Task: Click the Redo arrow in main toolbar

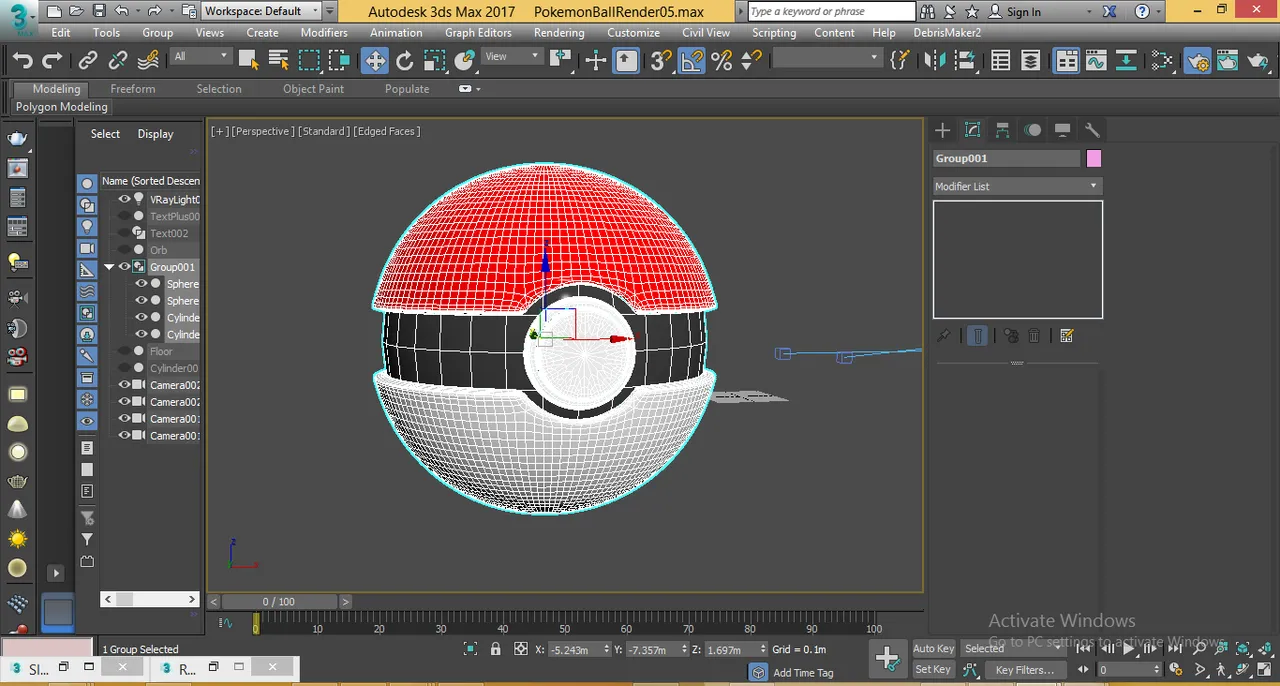Action: click(x=52, y=61)
